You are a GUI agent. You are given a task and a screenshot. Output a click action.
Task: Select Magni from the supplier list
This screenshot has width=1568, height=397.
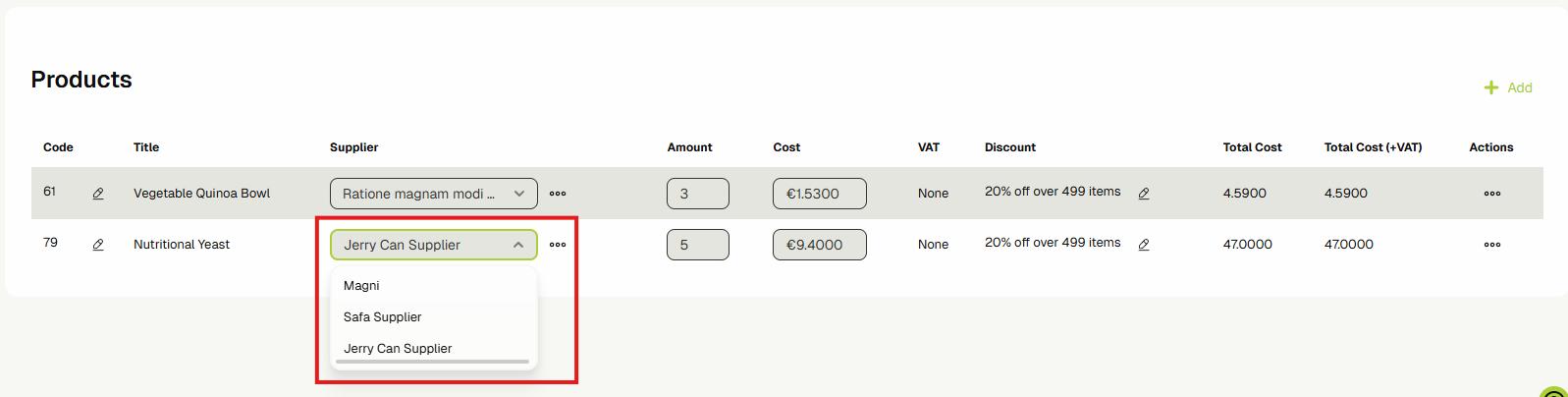pyautogui.click(x=361, y=286)
